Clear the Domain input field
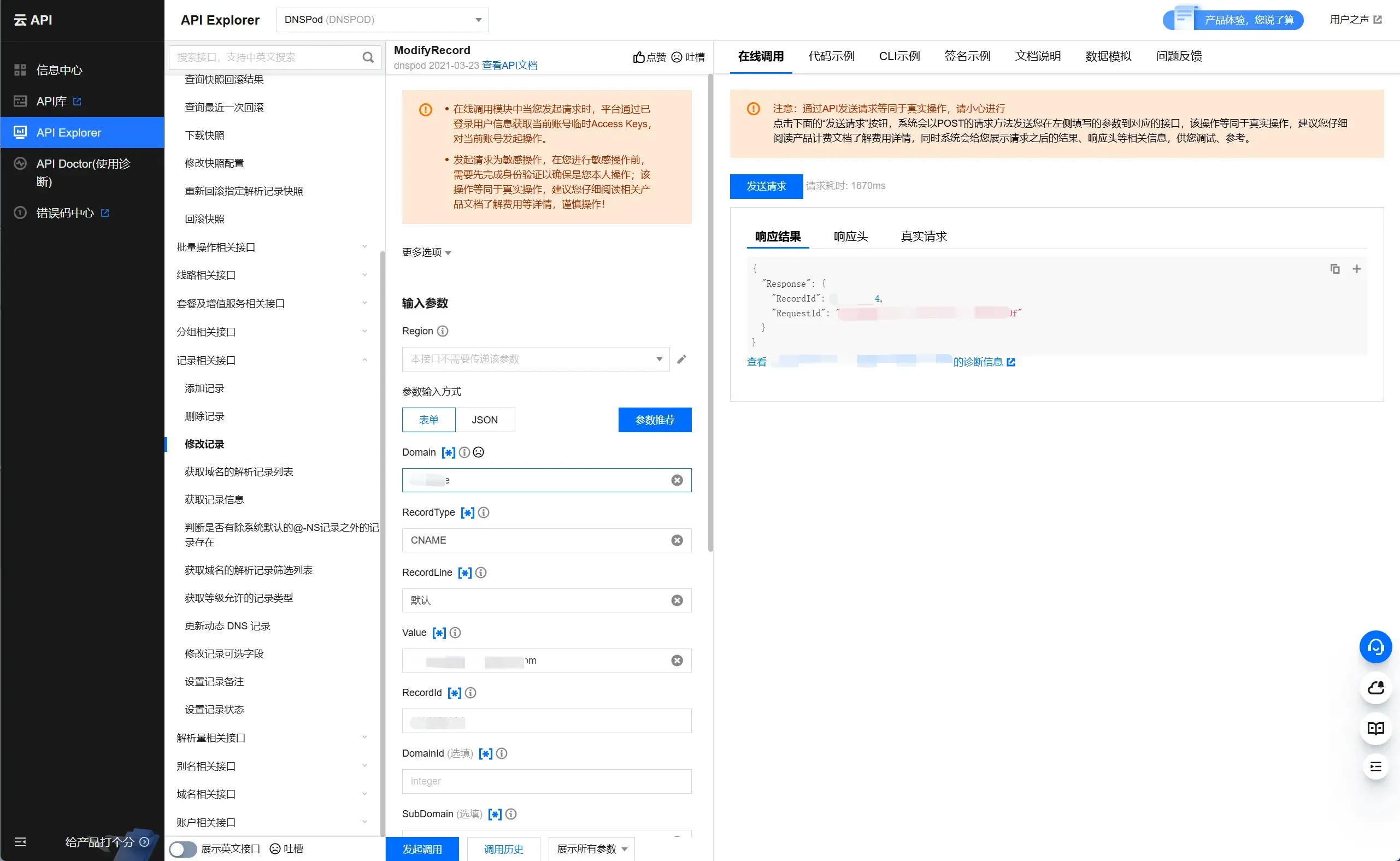1400x861 pixels. point(677,480)
